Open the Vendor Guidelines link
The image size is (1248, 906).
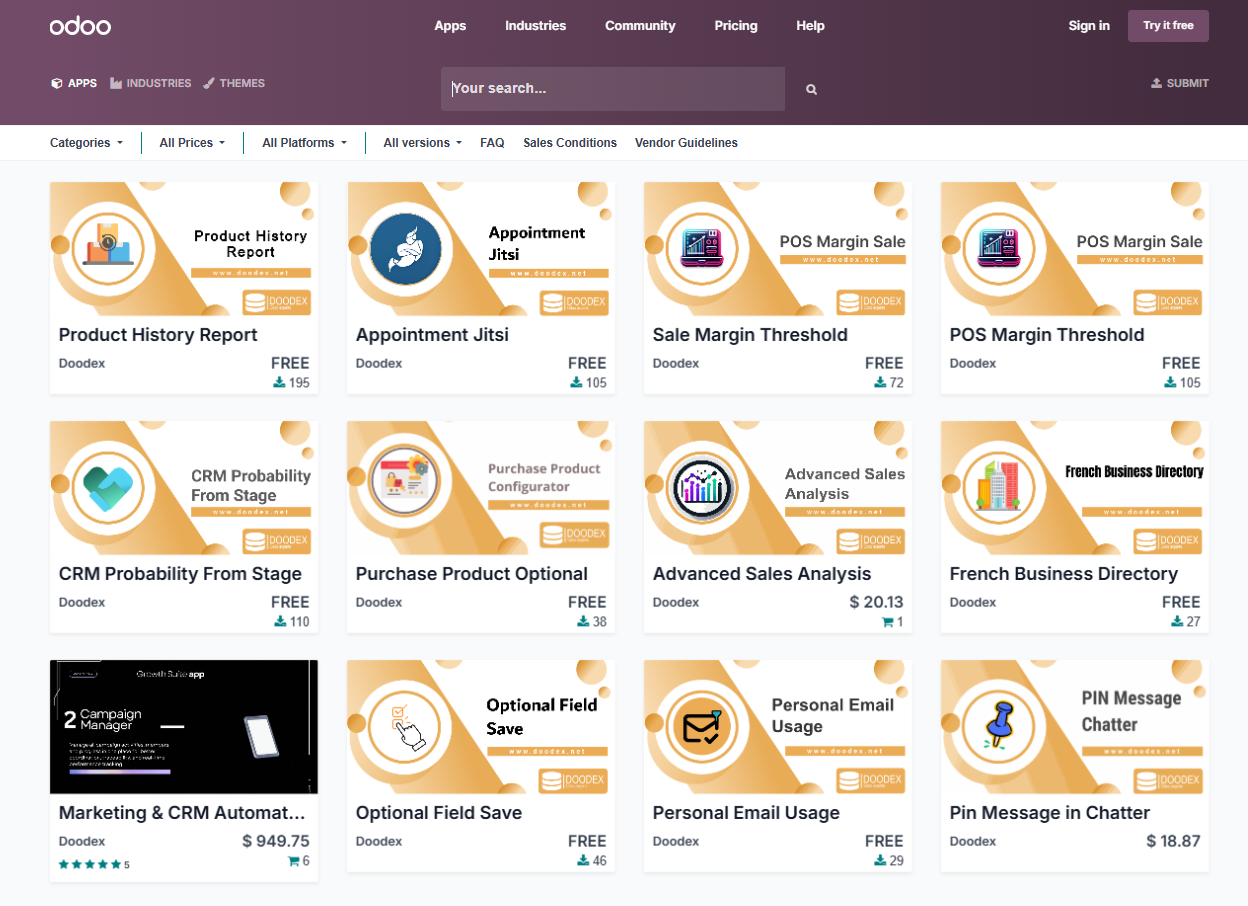click(x=686, y=143)
